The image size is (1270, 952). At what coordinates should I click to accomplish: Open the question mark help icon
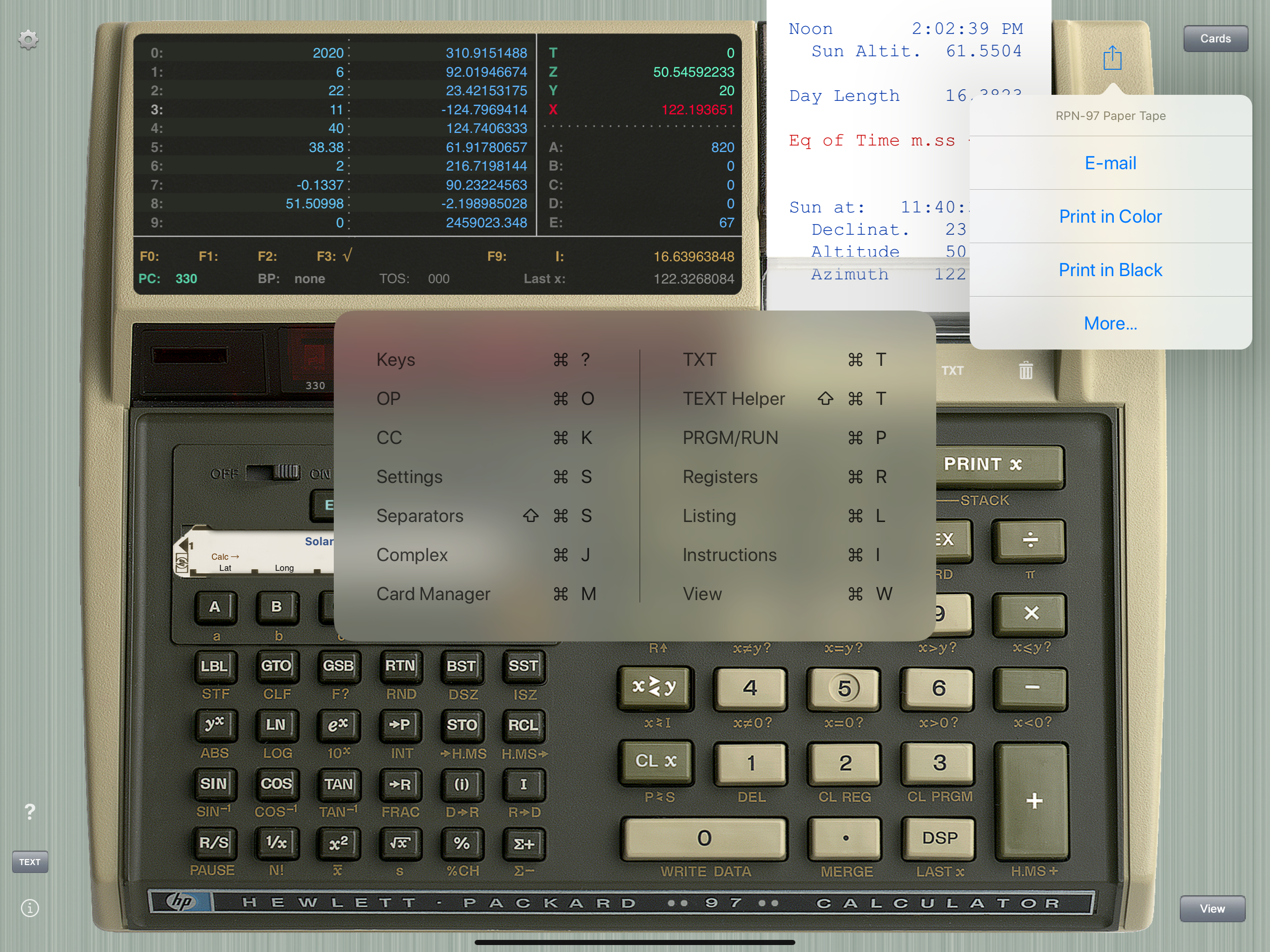30,811
